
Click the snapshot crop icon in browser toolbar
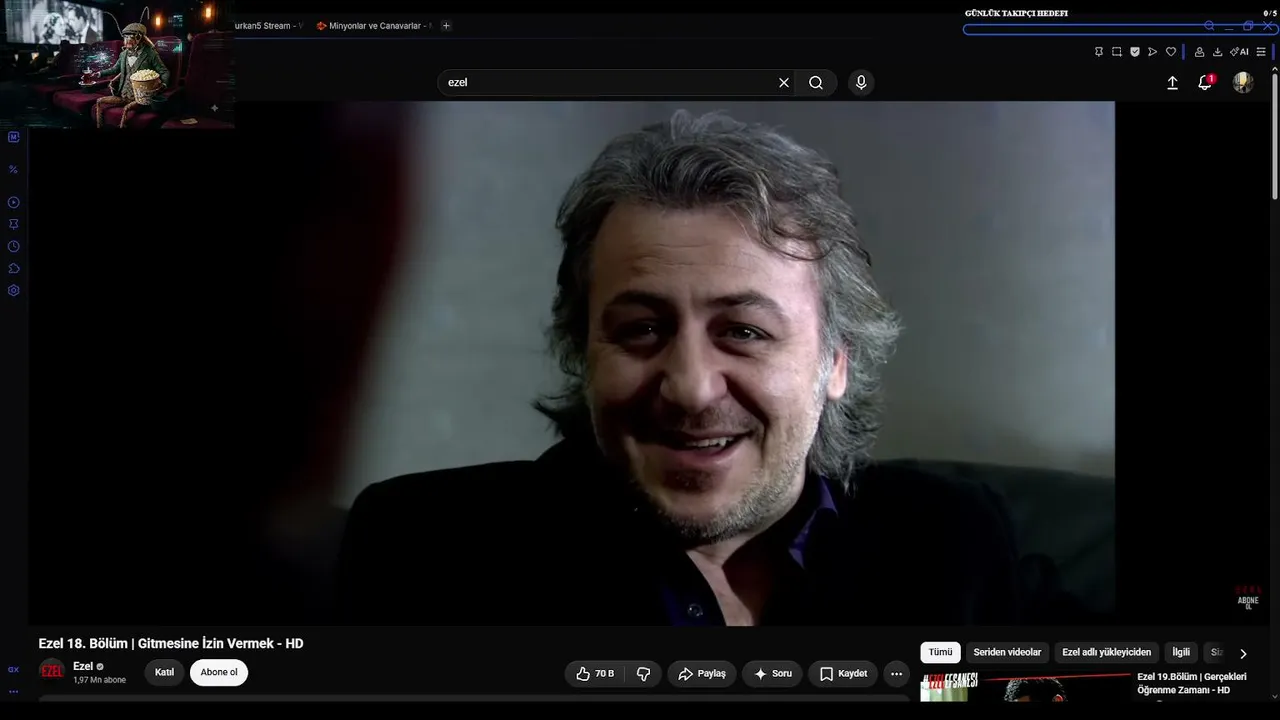[1117, 52]
